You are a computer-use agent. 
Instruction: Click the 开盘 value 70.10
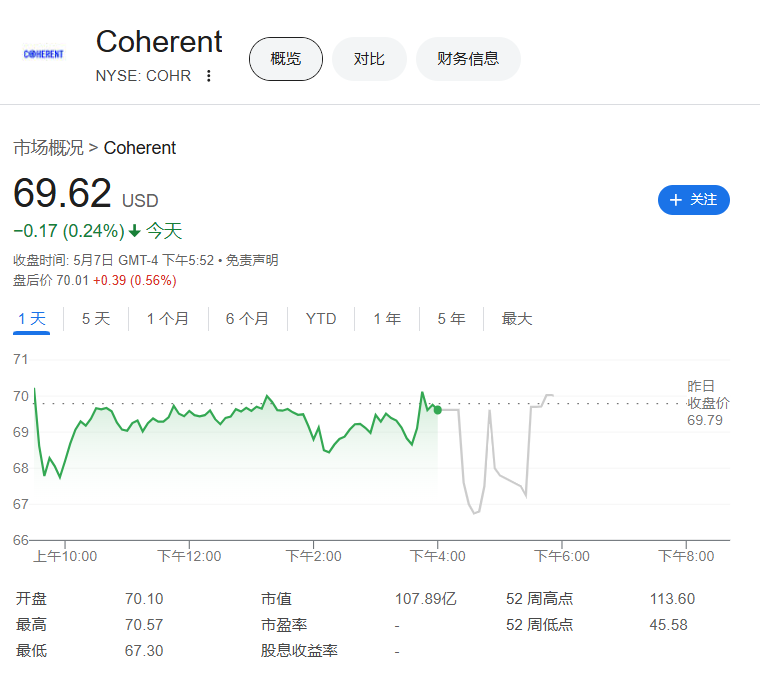click(x=144, y=599)
